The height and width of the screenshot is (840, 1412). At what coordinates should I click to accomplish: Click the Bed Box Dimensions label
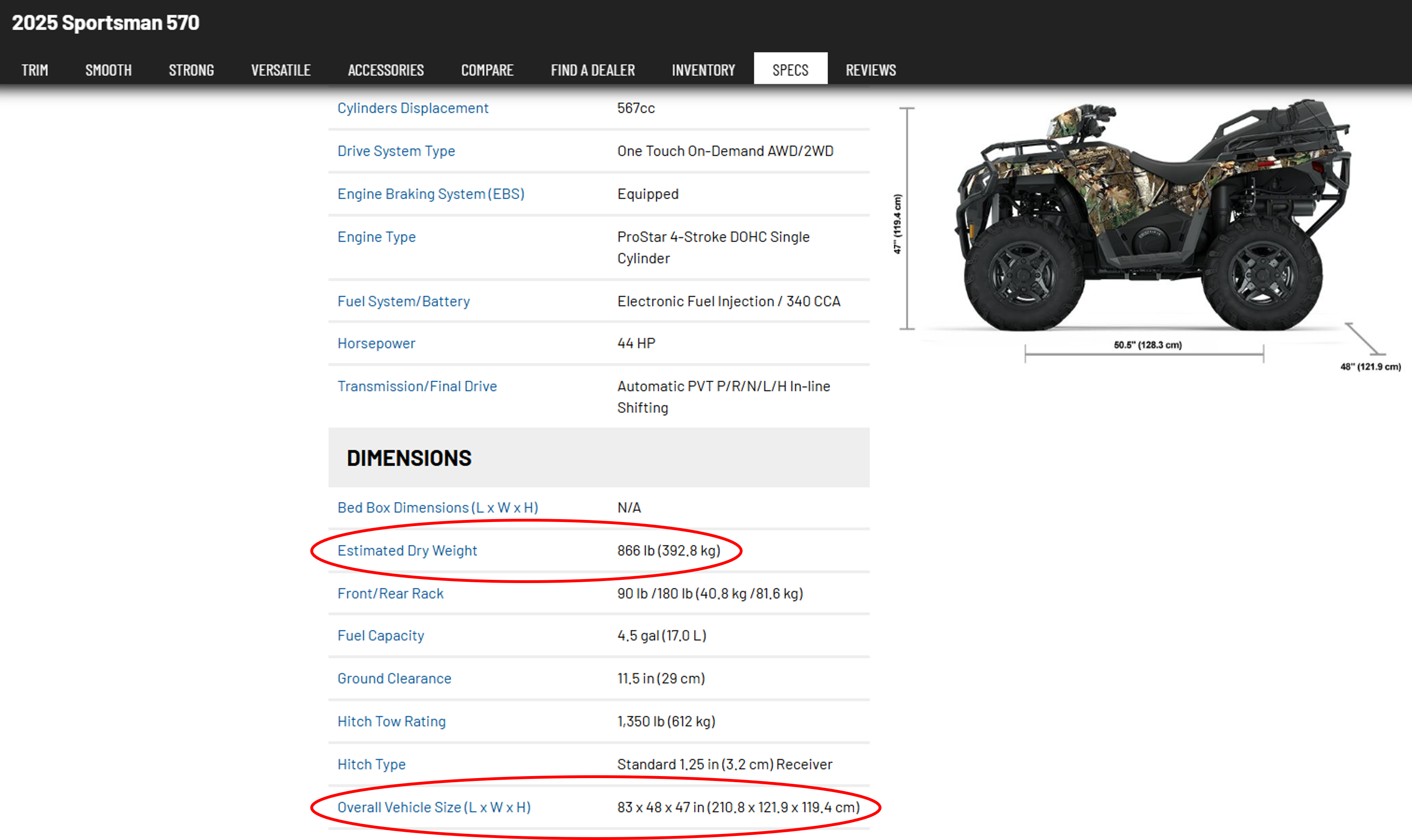coord(438,508)
